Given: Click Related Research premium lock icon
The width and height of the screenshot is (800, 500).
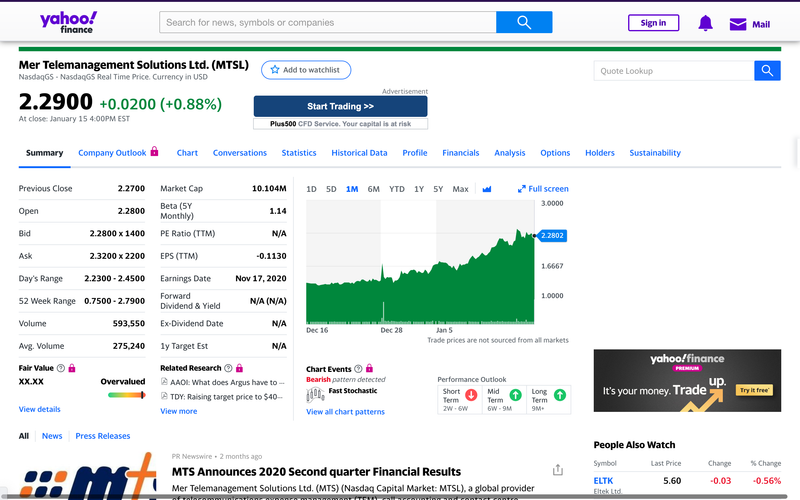Looking at the screenshot, I should tap(239, 368).
